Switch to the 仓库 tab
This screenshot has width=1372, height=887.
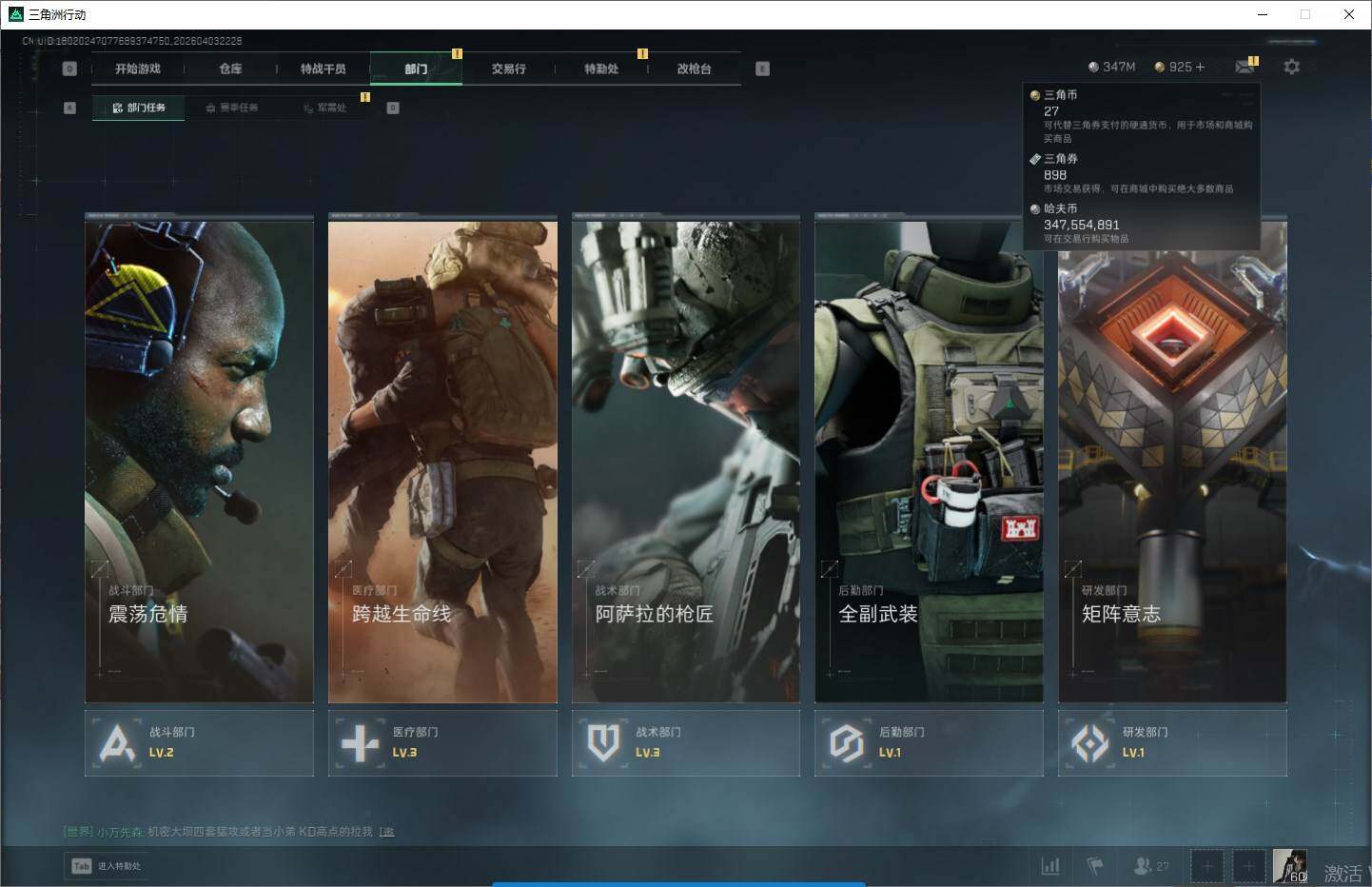coord(230,69)
